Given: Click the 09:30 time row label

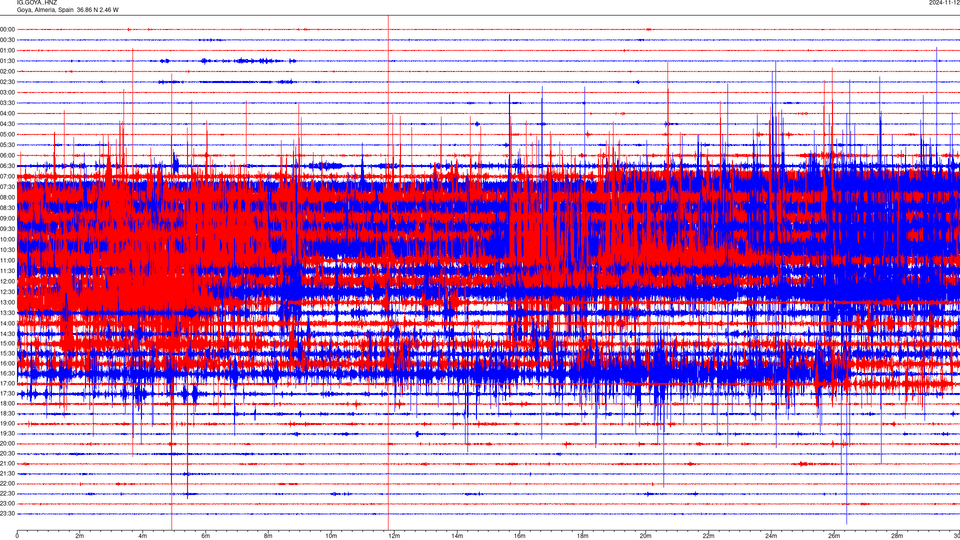Looking at the screenshot, I should pos(8,229).
